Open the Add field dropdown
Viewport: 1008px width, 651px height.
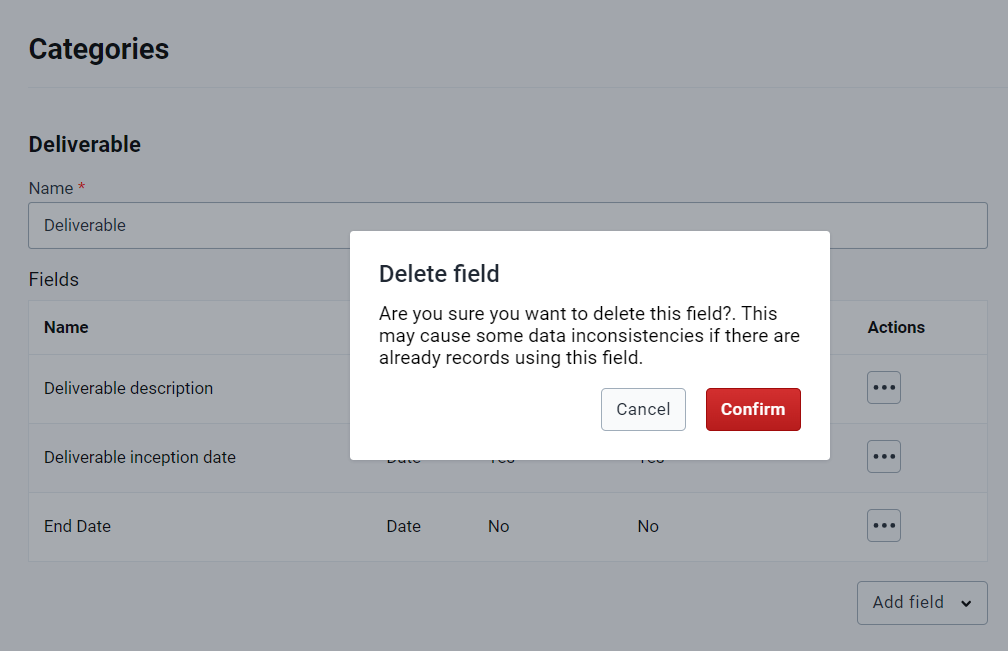click(922, 603)
